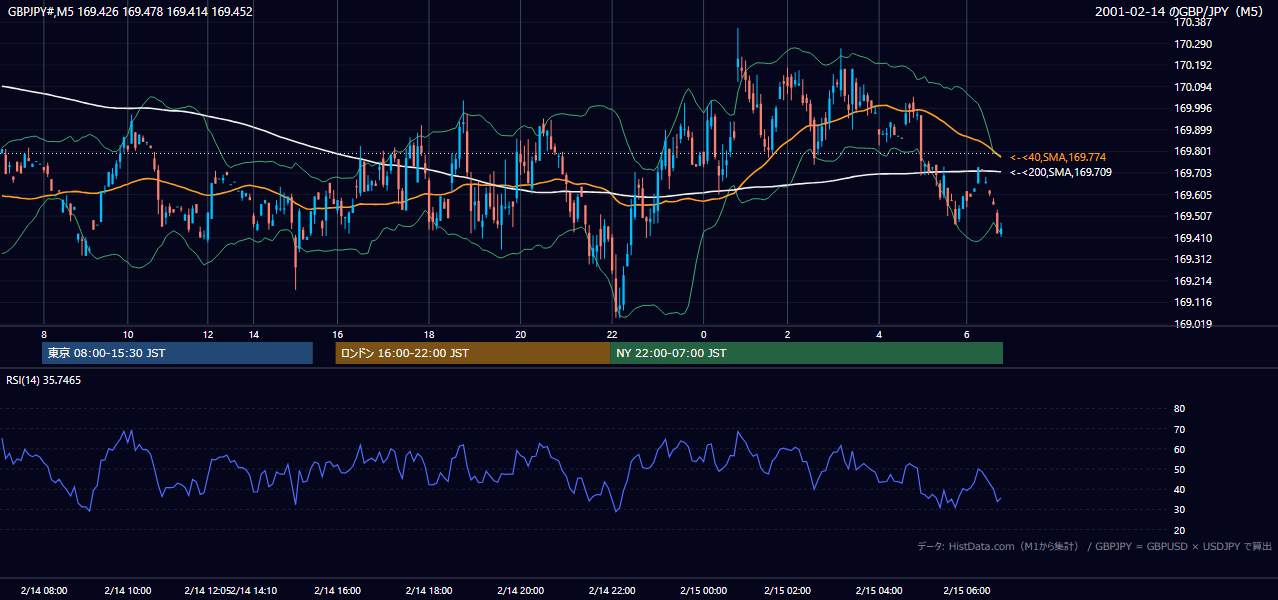The height and width of the screenshot is (600, 1278).
Task: Click price level 169.996 on axis
Action: (1193, 108)
